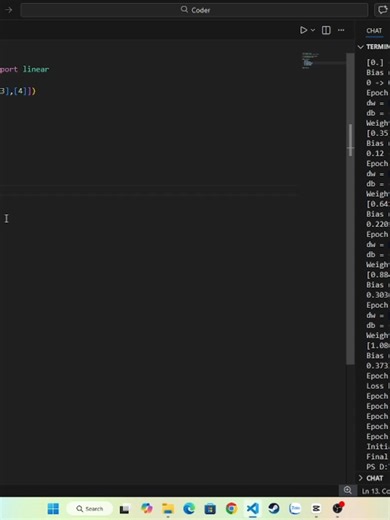Click the 'Final' output line in terminal
Screen dimensions: 390x520
(x=377, y=457)
